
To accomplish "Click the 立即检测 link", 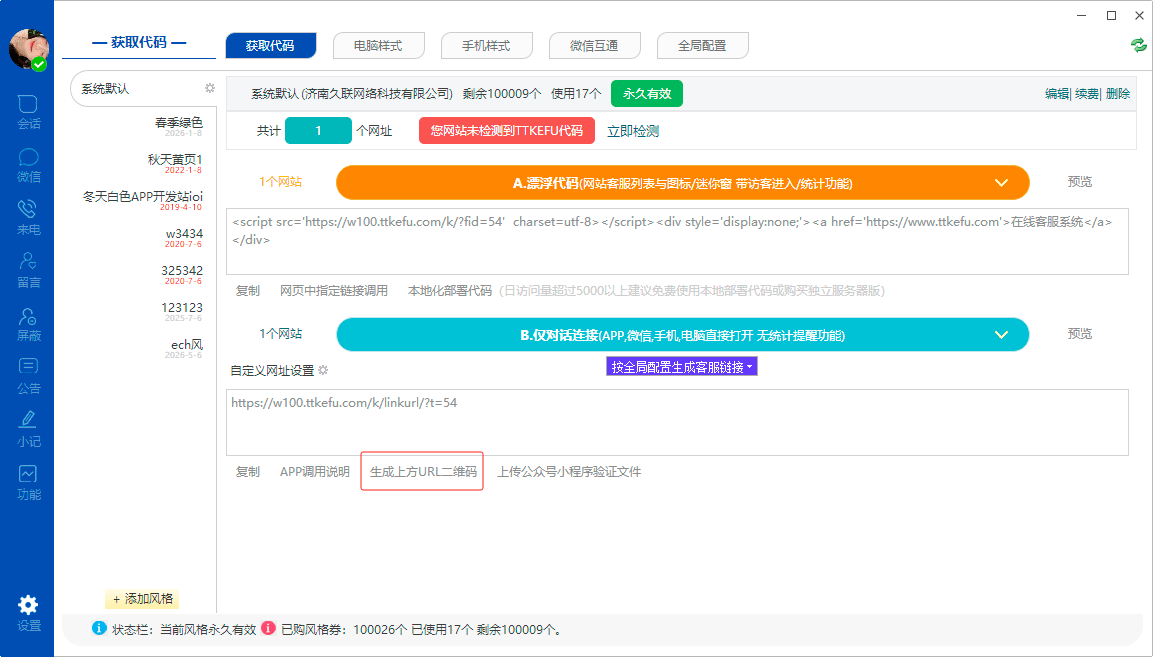I will point(633,131).
